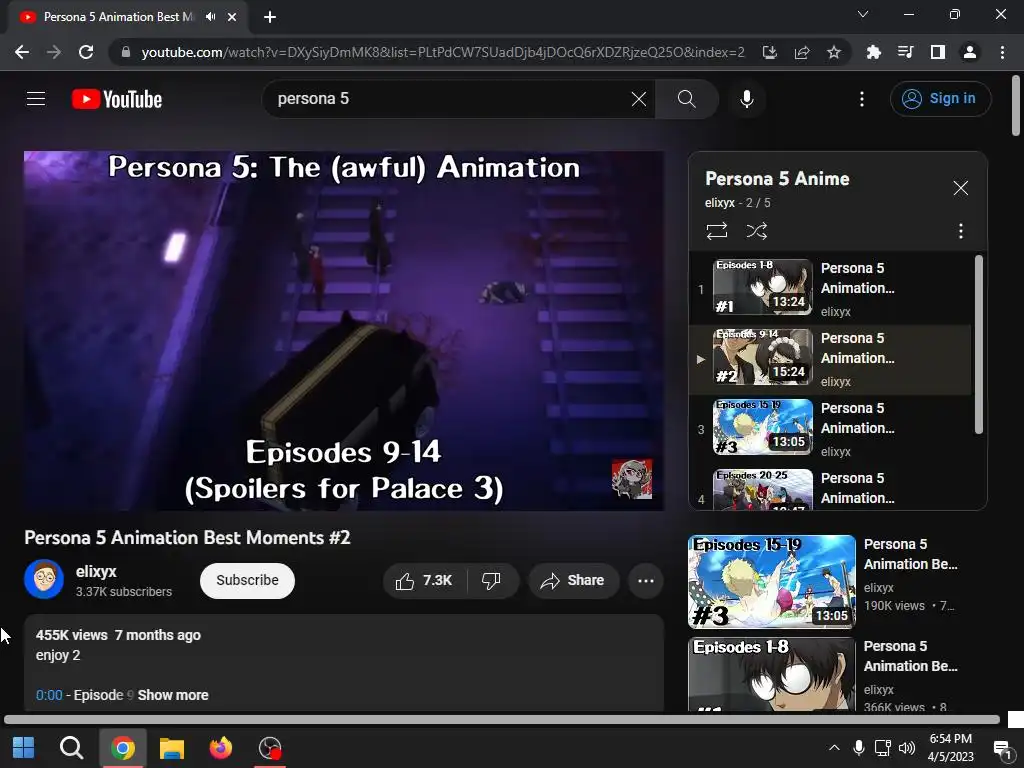Share this page from address bar
This screenshot has height=768, width=1024.
click(802, 52)
